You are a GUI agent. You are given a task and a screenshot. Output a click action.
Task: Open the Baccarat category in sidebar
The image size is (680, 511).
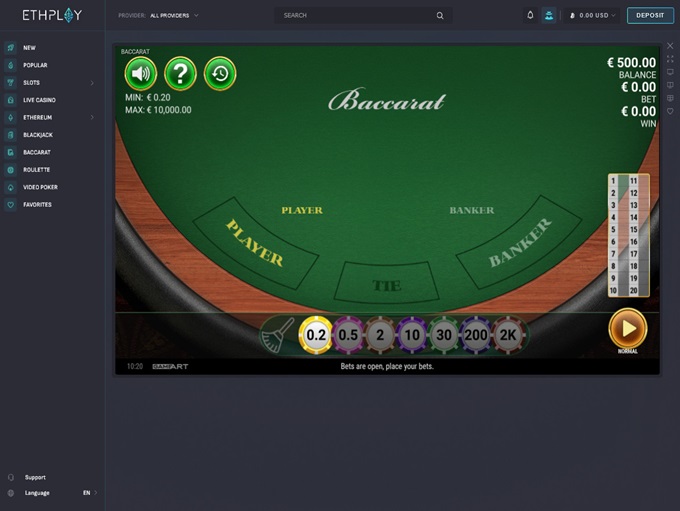(36, 152)
